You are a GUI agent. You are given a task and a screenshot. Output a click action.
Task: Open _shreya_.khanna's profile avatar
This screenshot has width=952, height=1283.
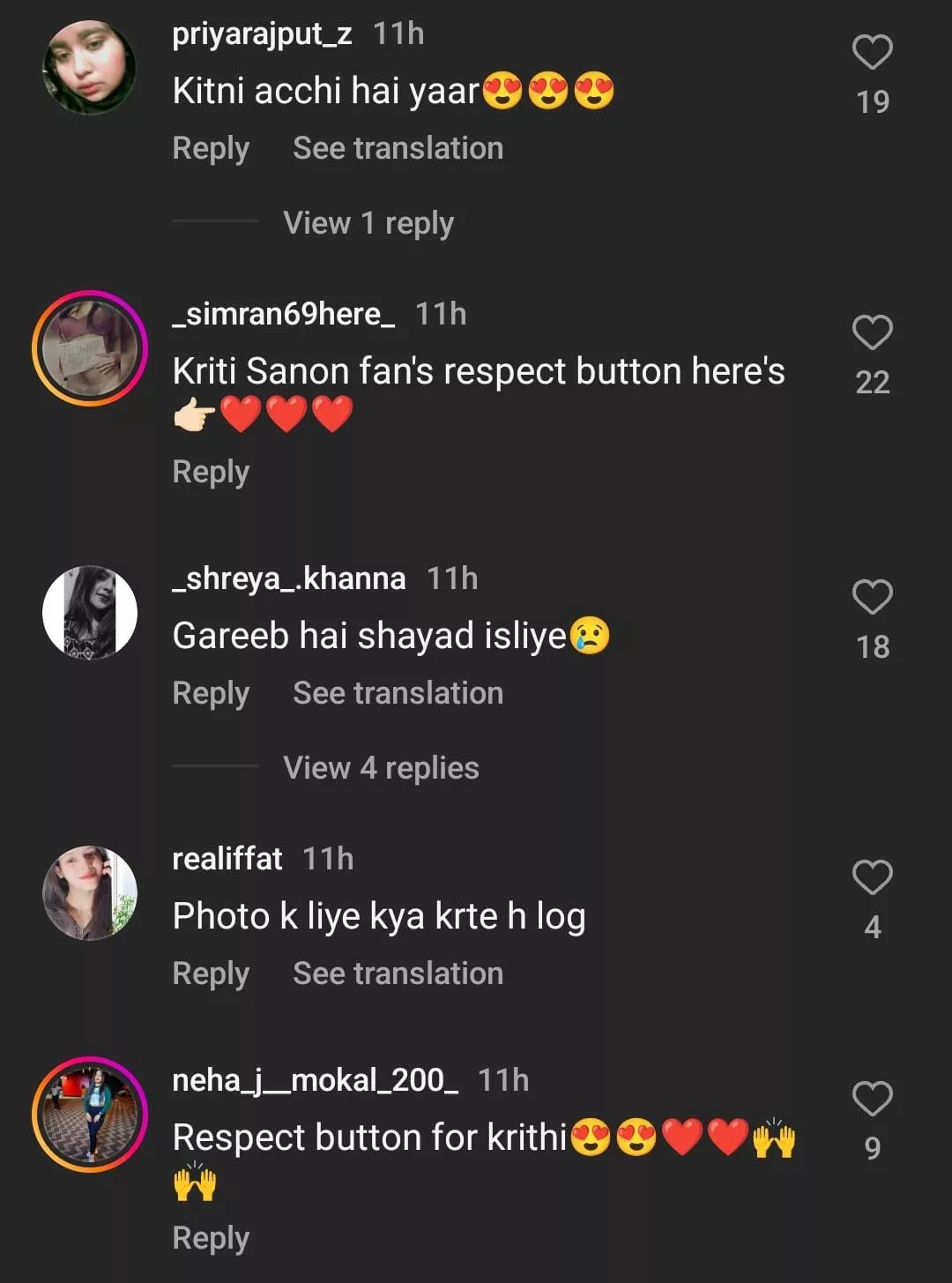(89, 613)
